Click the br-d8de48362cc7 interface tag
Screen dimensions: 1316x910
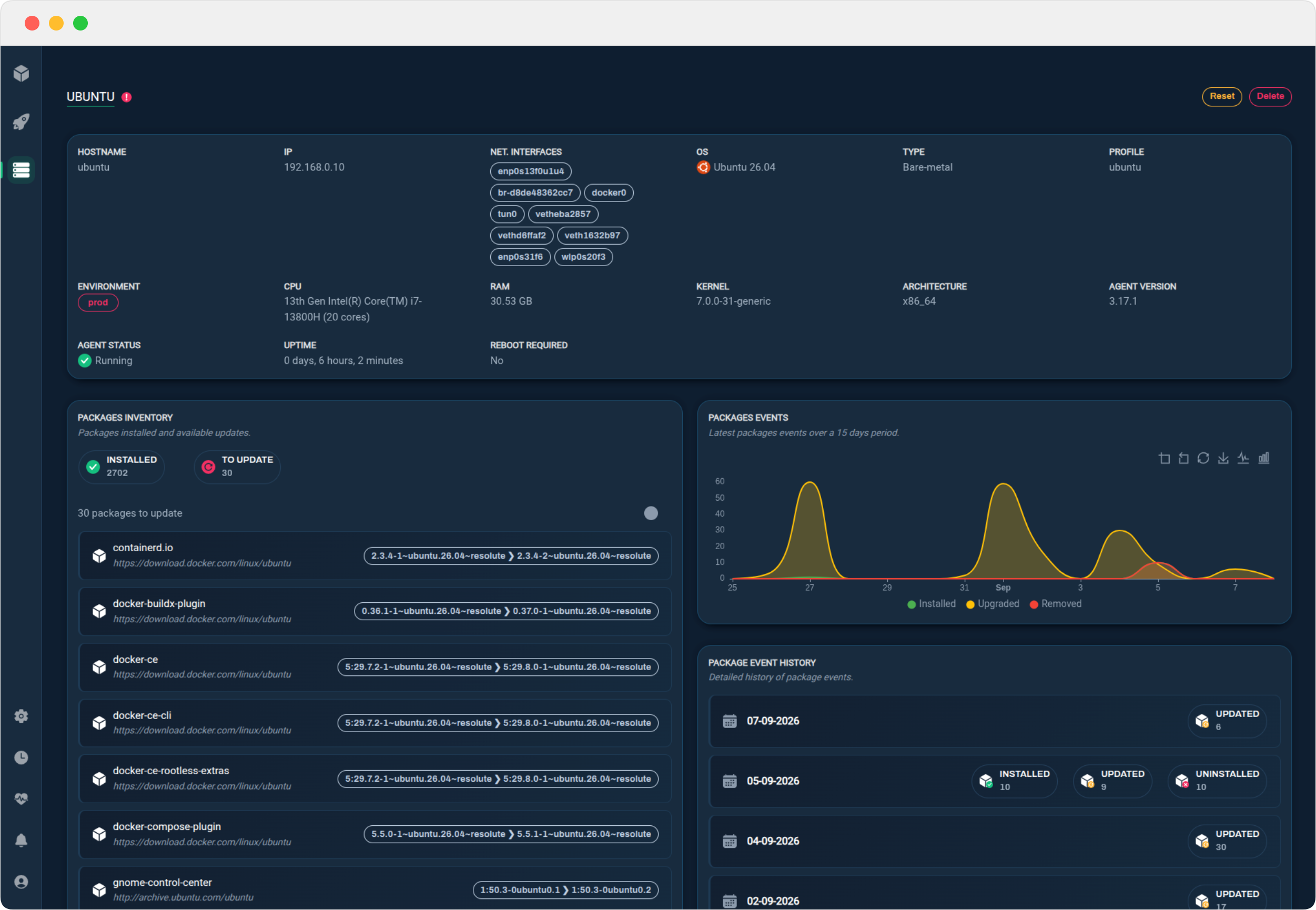tap(535, 193)
